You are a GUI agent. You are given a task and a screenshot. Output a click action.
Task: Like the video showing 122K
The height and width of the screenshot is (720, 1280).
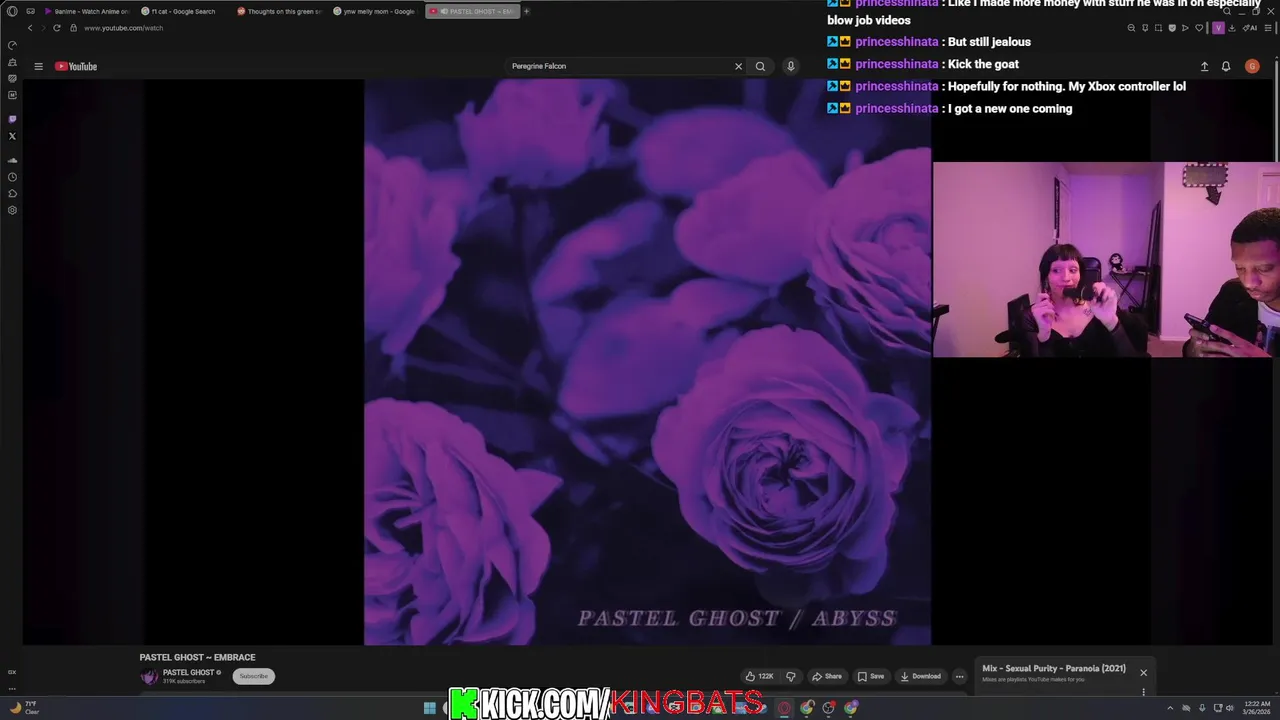click(x=760, y=676)
